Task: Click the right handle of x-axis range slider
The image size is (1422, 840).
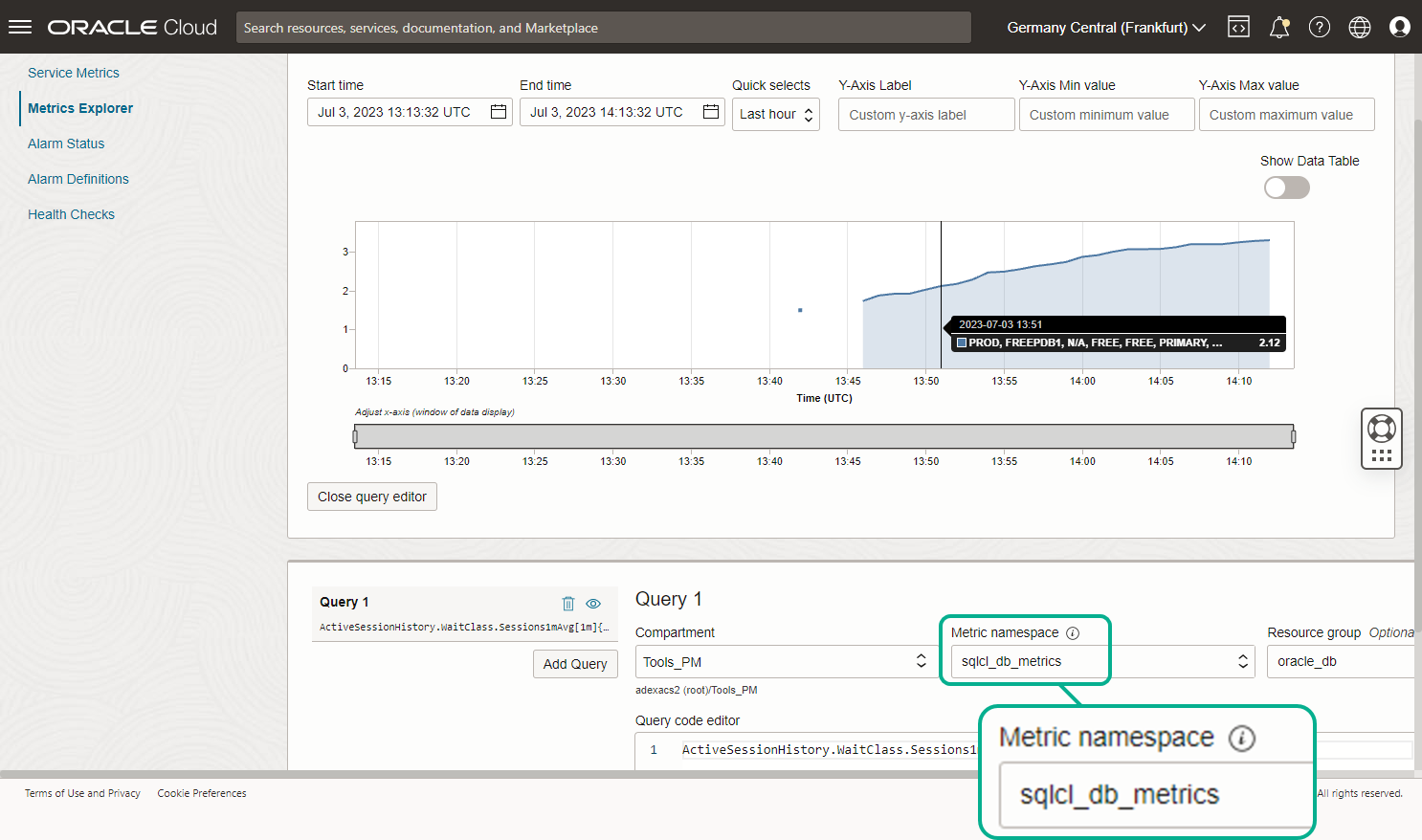Action: click(1293, 437)
